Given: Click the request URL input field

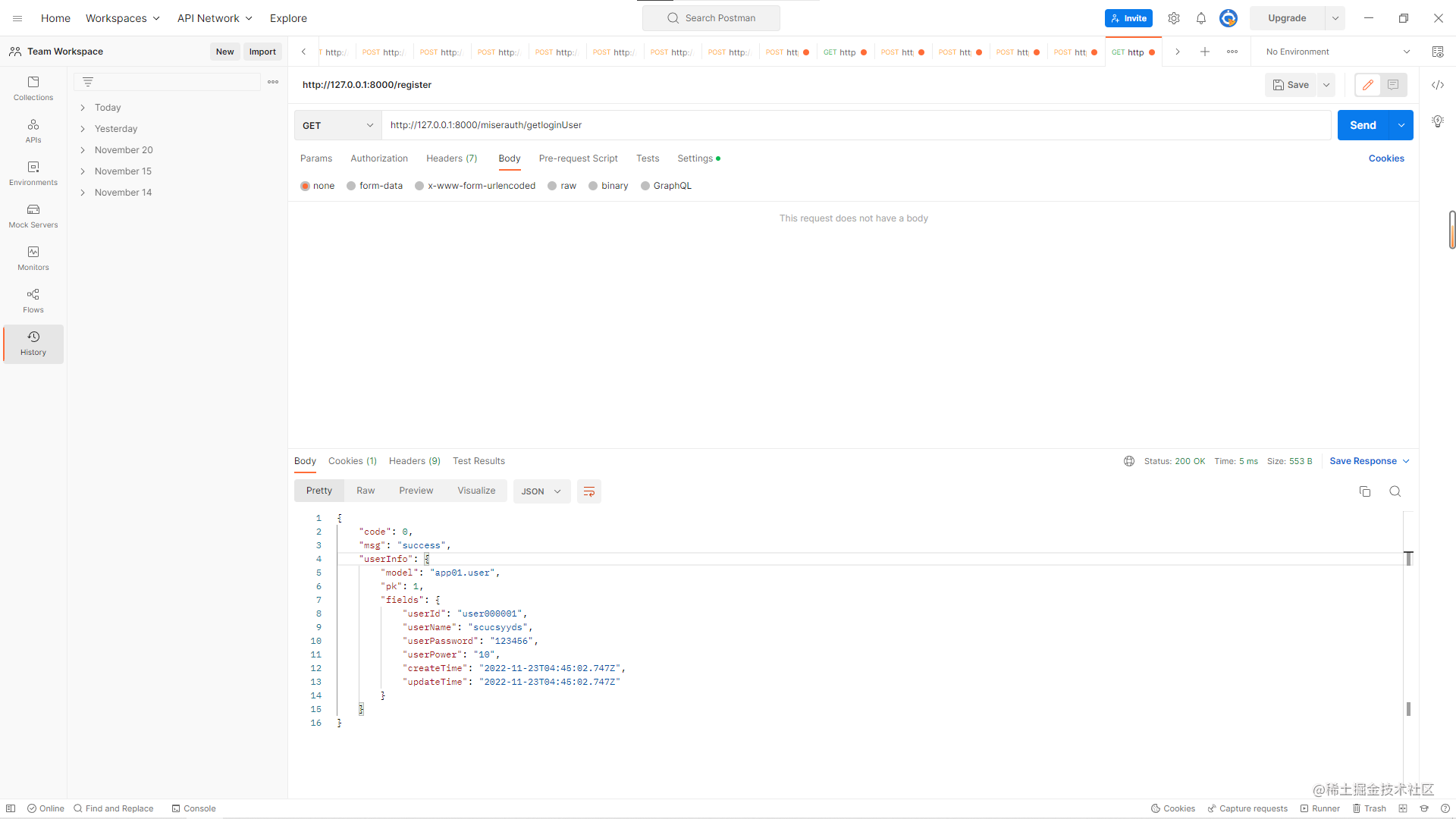Looking at the screenshot, I should pyautogui.click(x=855, y=125).
